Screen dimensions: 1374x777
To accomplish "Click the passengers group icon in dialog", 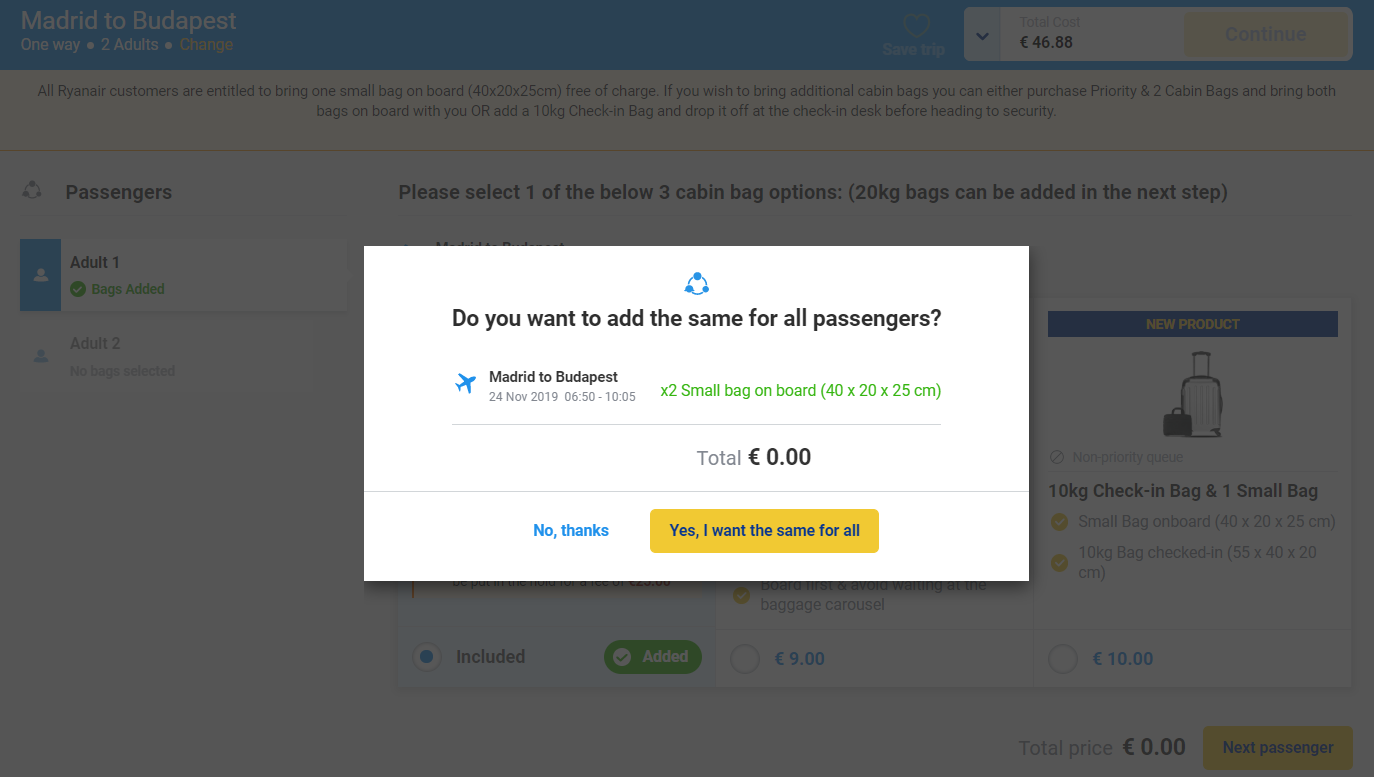I will (696, 283).
